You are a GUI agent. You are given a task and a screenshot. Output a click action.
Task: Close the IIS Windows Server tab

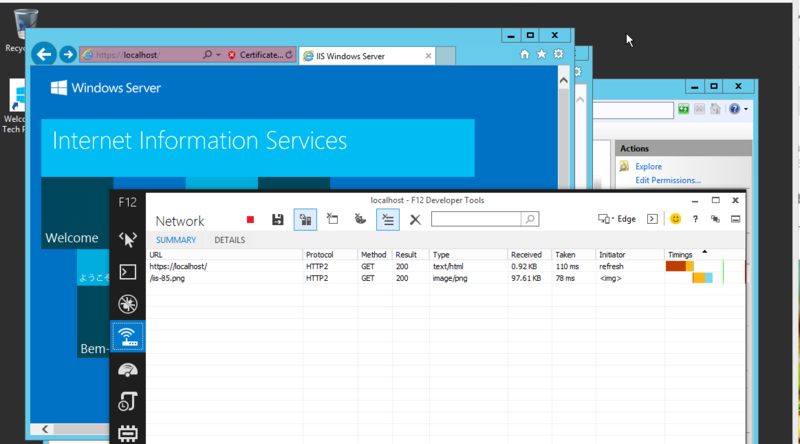click(428, 56)
